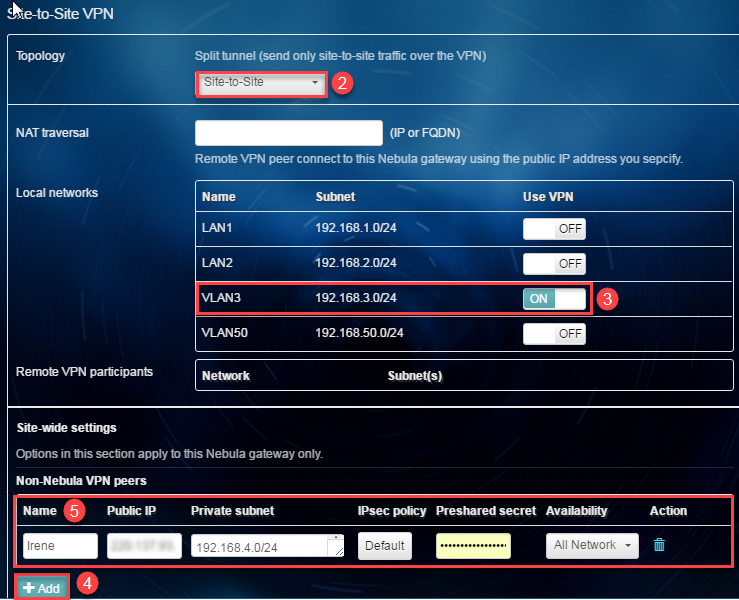739x600 pixels.
Task: Click the VLAN3 network name
Action: [x=221, y=298]
